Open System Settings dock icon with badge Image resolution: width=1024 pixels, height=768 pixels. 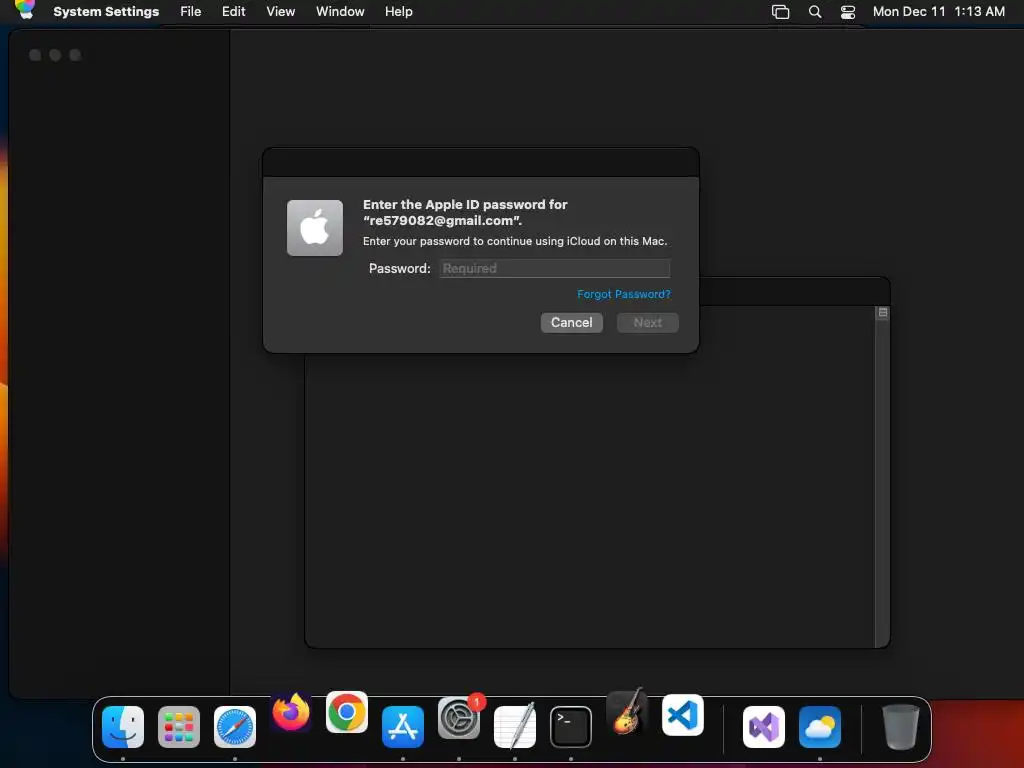[459, 718]
